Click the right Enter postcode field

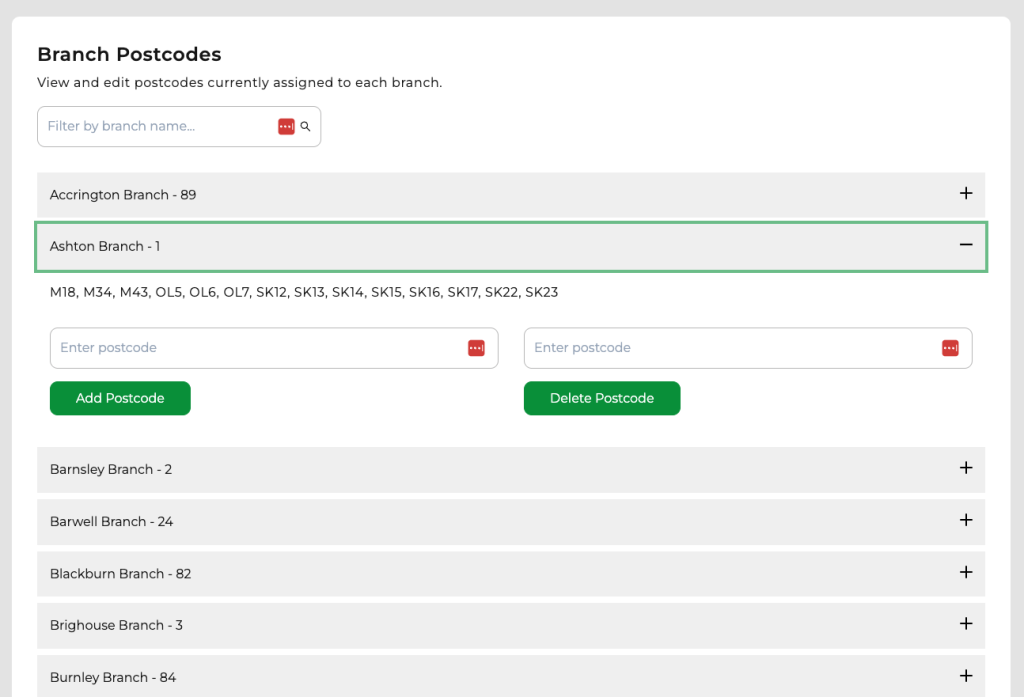(x=720, y=348)
